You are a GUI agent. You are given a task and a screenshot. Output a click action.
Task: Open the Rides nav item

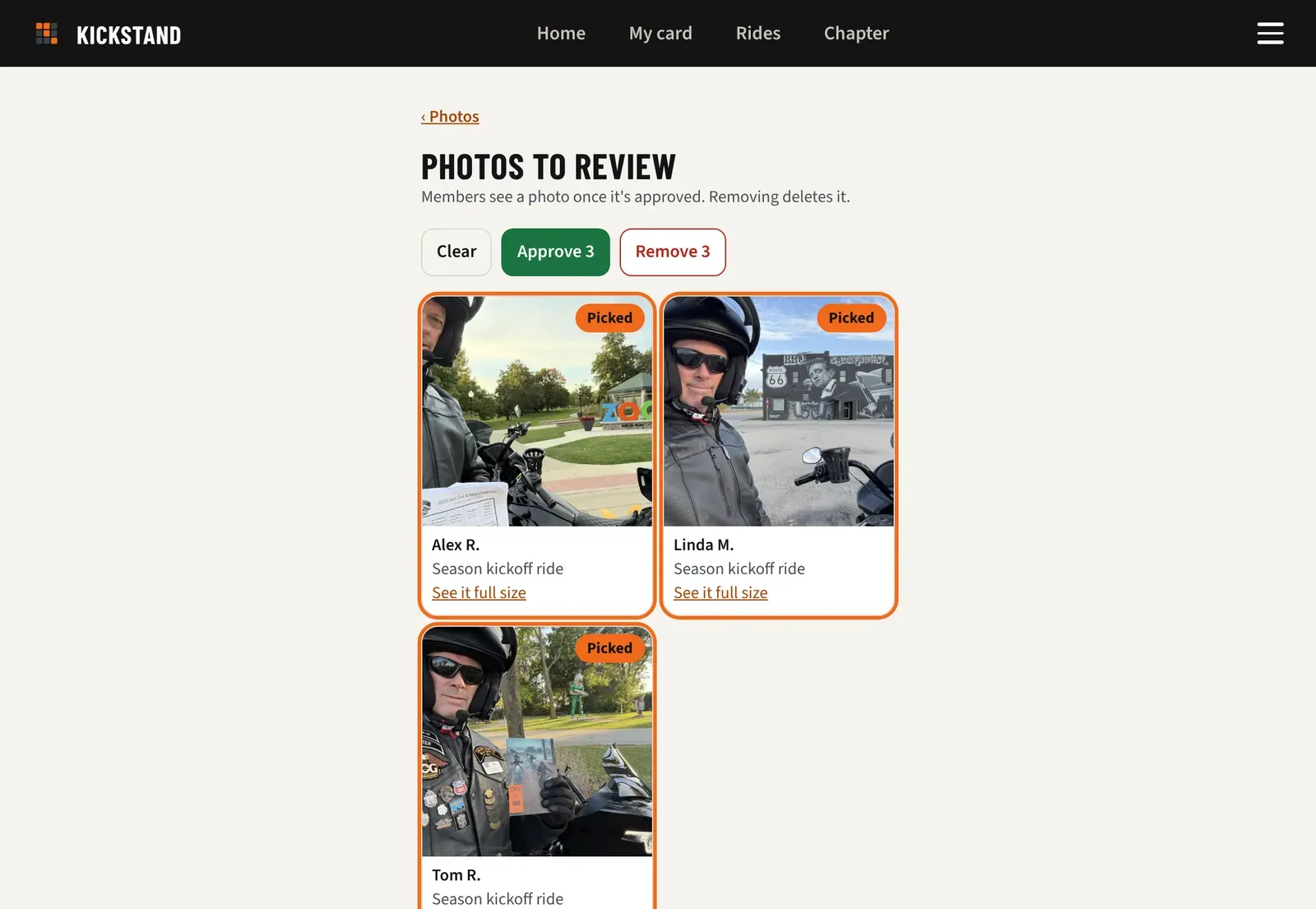tap(758, 34)
